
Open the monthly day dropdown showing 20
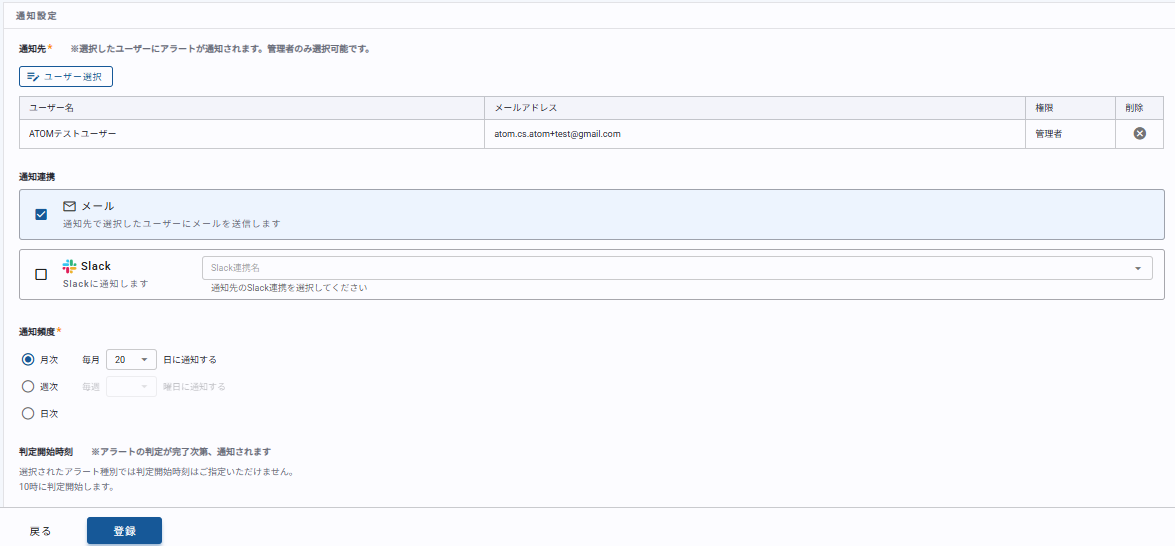coord(131,360)
